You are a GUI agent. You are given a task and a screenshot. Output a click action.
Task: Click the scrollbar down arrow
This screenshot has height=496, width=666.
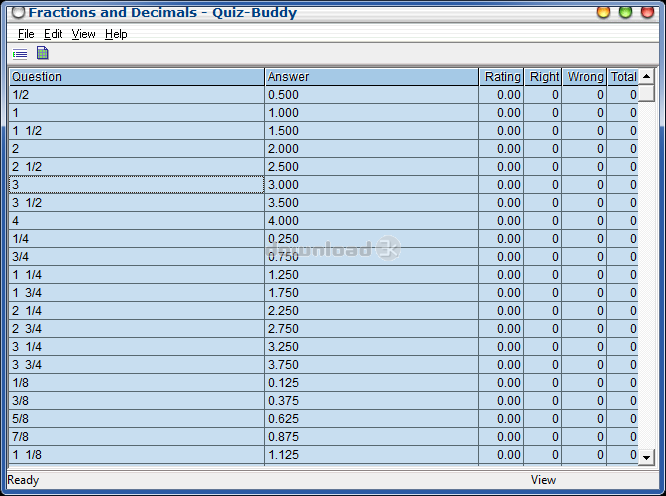point(646,457)
